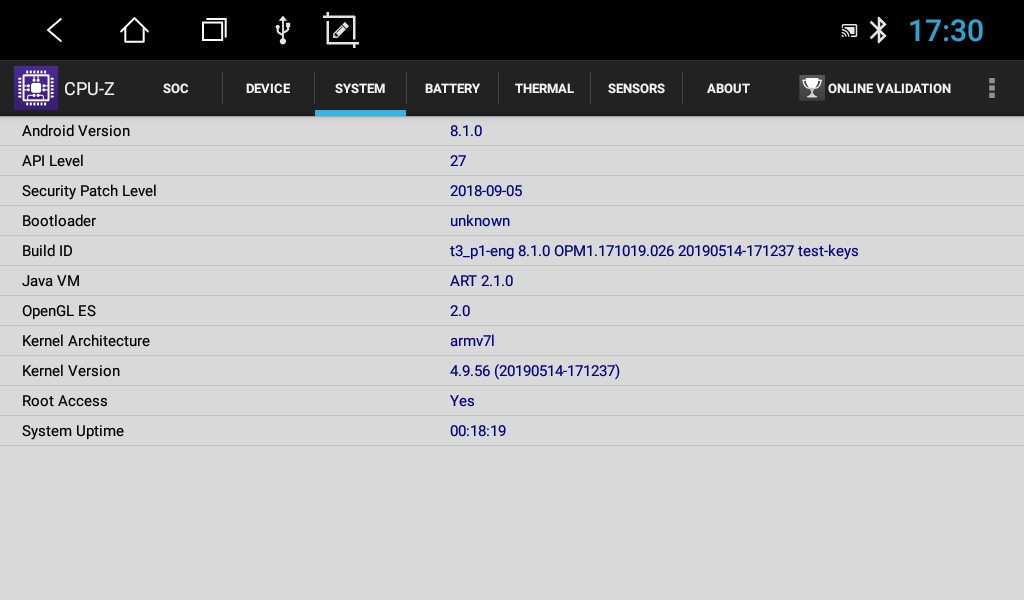Click the Yes root access value

(462, 401)
